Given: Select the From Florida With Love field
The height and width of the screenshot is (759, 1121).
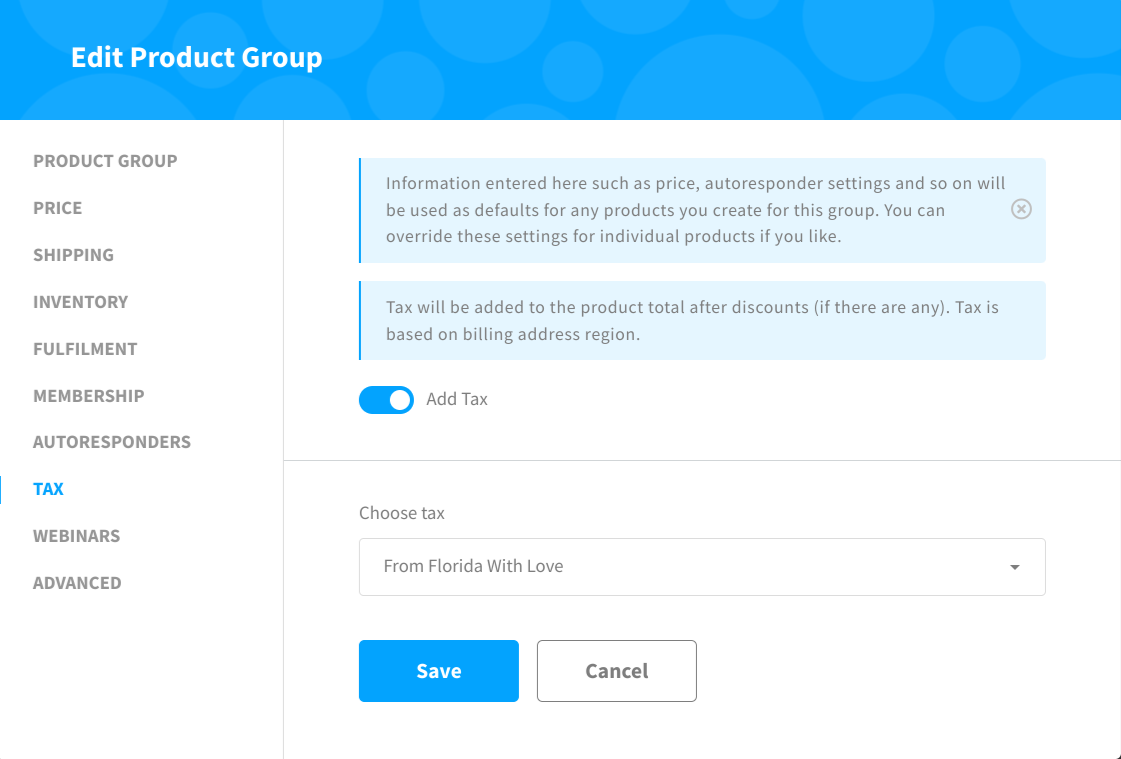Looking at the screenshot, I should (x=702, y=567).
